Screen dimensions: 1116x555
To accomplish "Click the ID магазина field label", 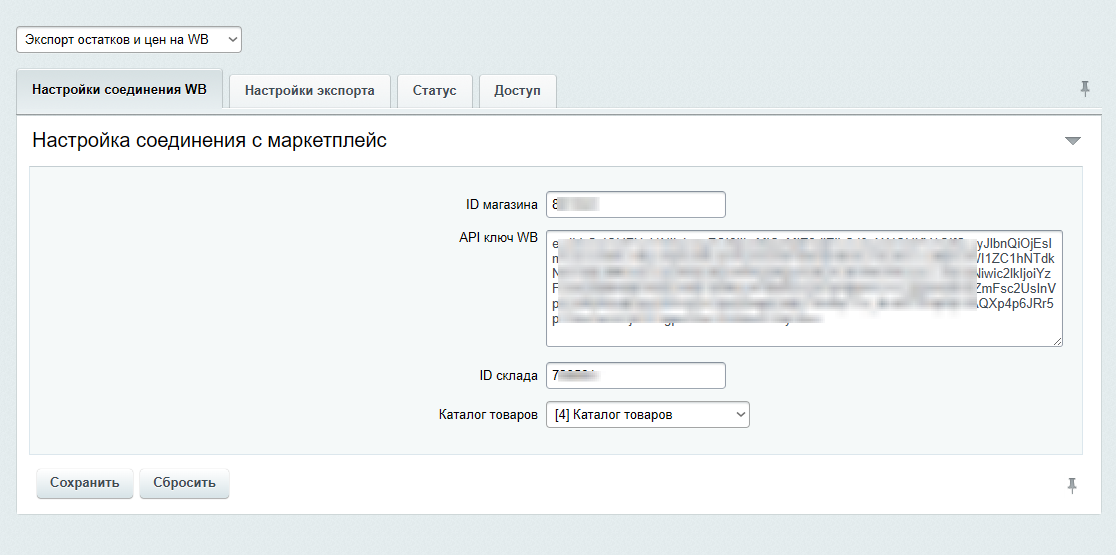I will (x=501, y=204).
